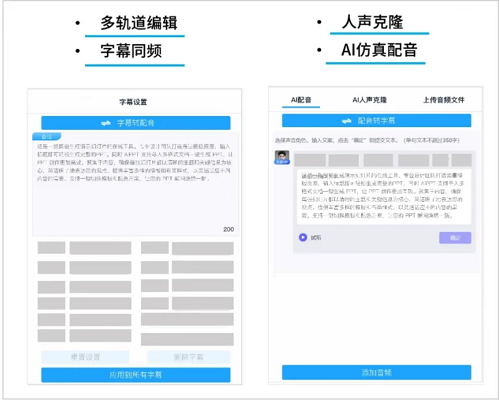Switch to the AI配音 tab
Screen dimensions: 500x402
click(x=301, y=100)
